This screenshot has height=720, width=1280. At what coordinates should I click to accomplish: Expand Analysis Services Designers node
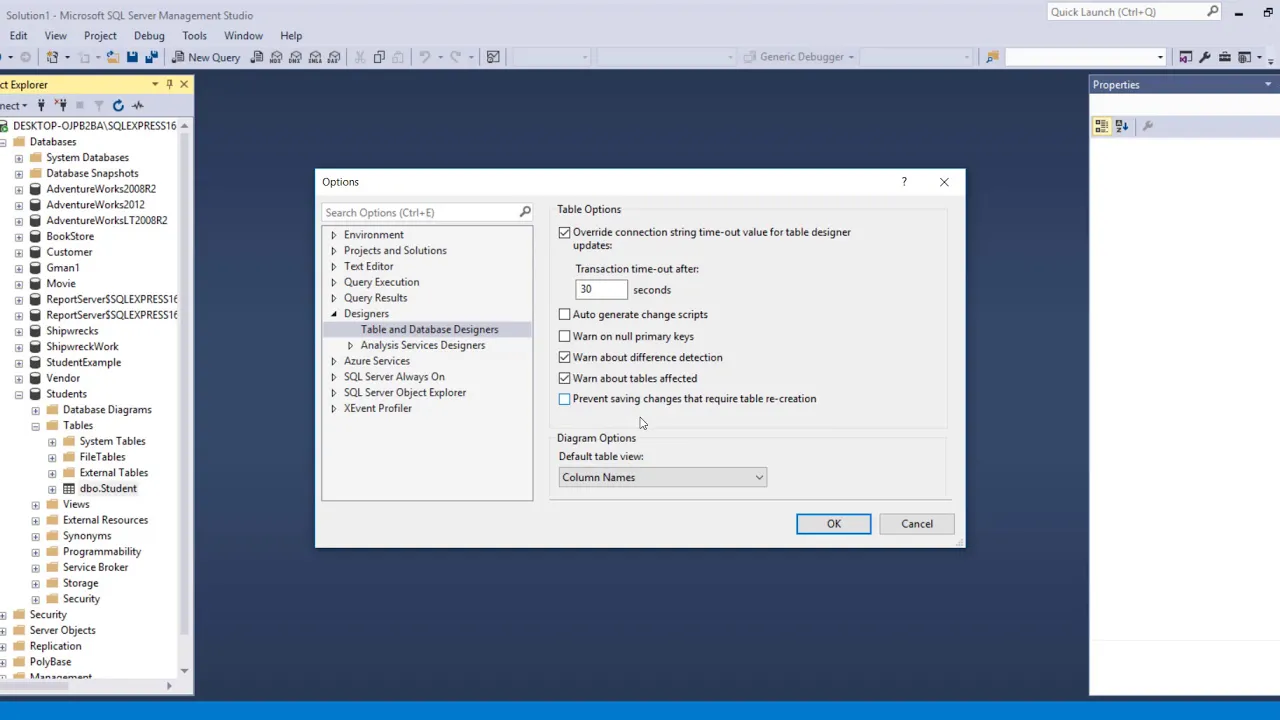[350, 345]
